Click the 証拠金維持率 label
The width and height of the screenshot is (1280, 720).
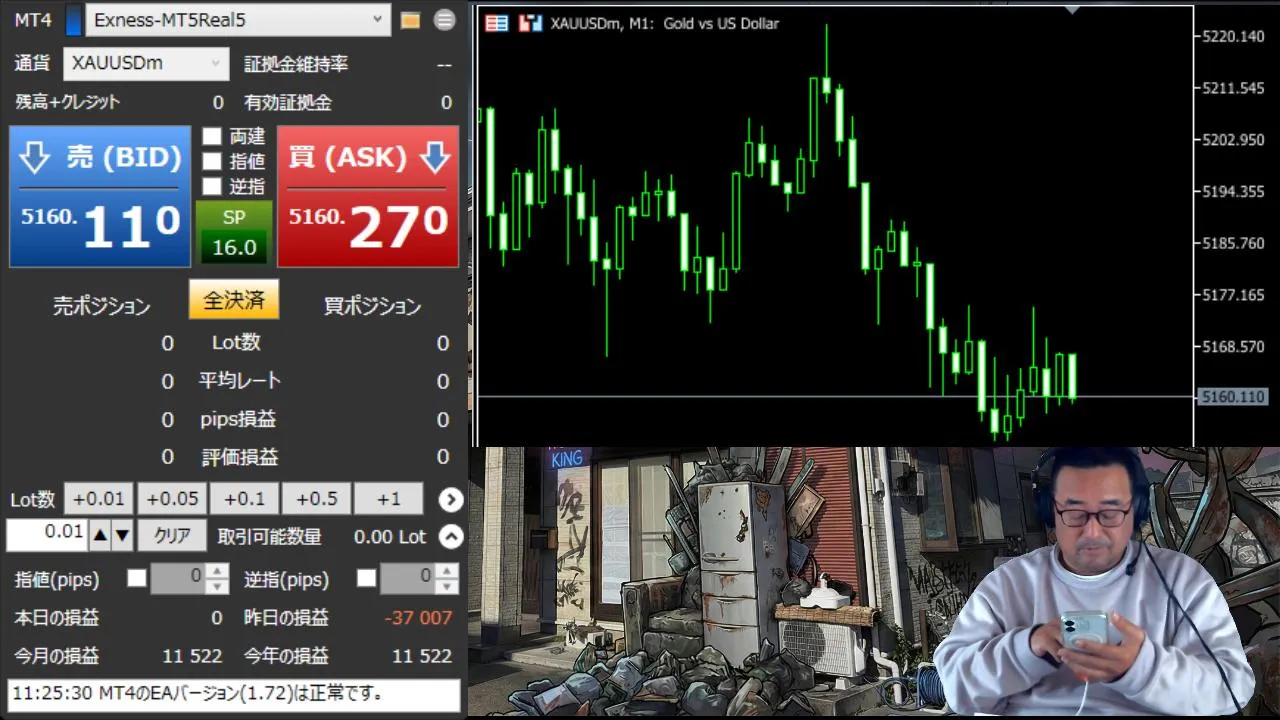coord(296,64)
